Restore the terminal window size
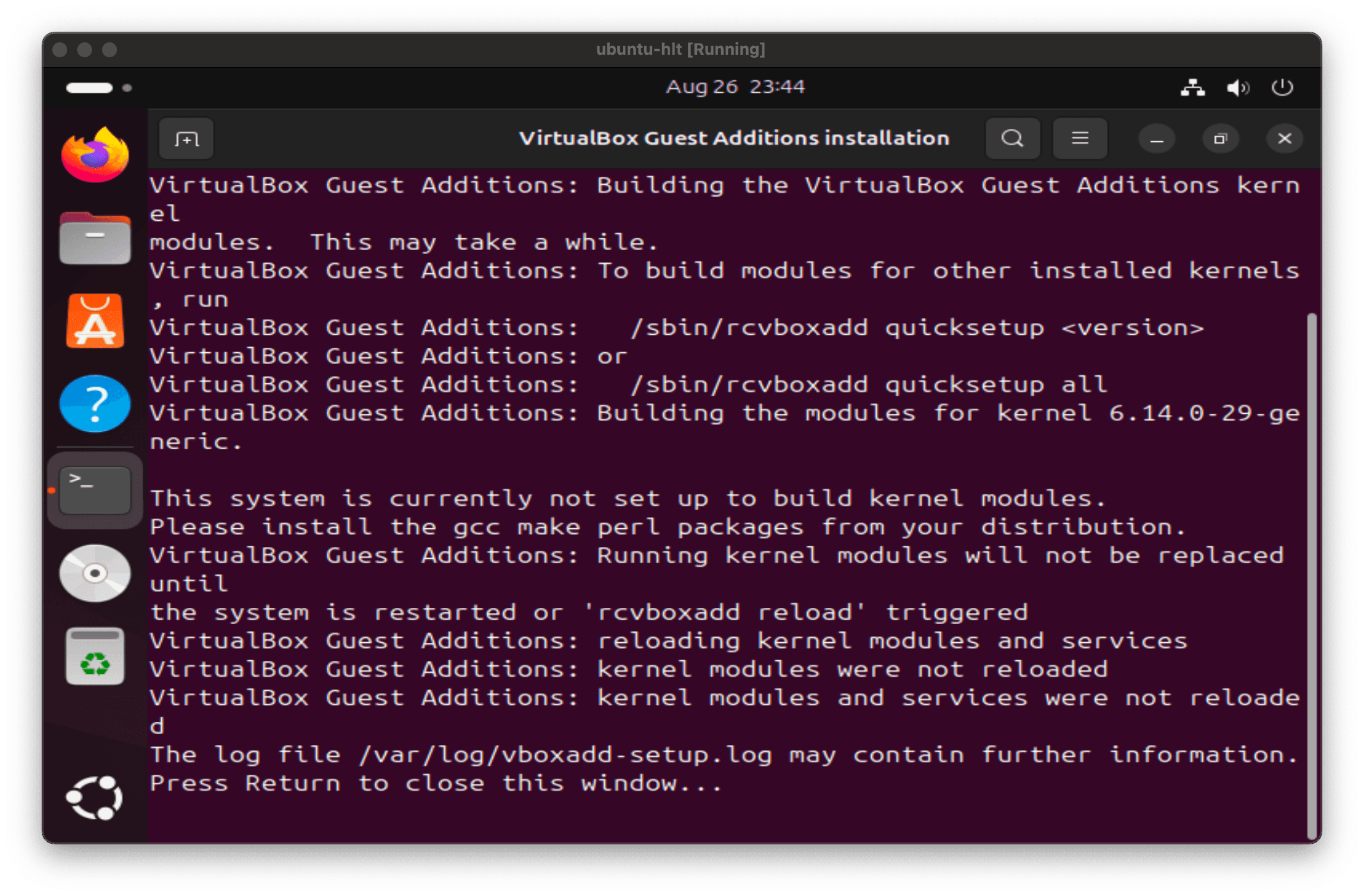Image resolution: width=1364 pixels, height=896 pixels. tap(1220, 139)
